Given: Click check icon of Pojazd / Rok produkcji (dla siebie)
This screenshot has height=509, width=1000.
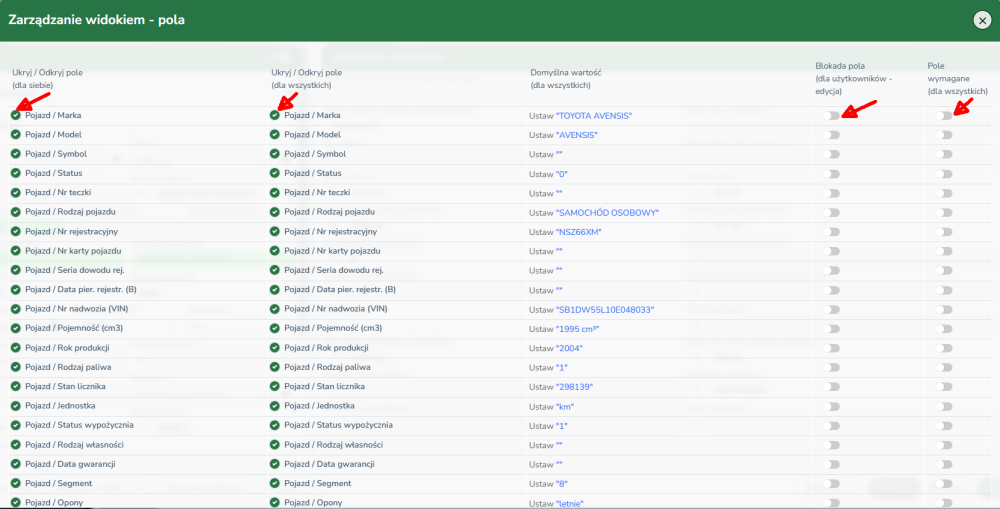Looking at the screenshot, I should tap(15, 348).
